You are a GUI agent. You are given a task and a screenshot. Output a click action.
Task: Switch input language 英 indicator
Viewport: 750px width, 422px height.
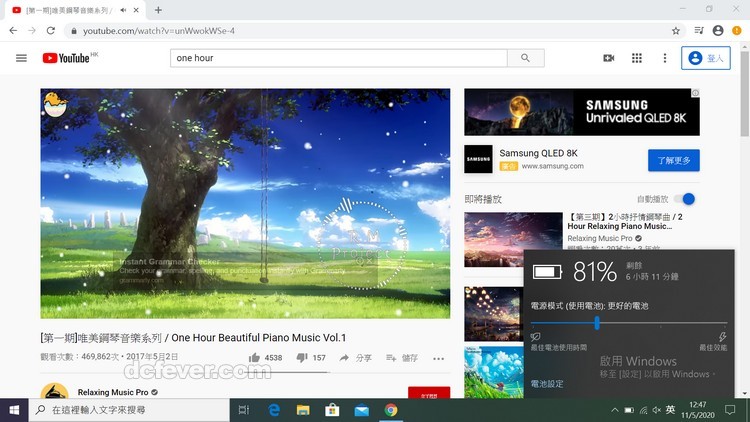tap(671, 410)
